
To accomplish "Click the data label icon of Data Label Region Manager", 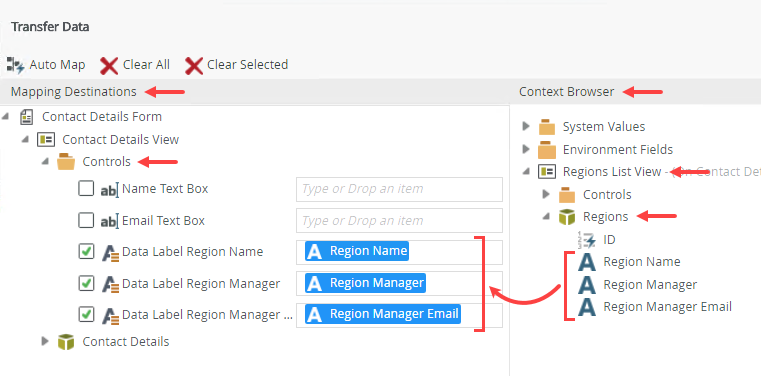I will tap(111, 284).
